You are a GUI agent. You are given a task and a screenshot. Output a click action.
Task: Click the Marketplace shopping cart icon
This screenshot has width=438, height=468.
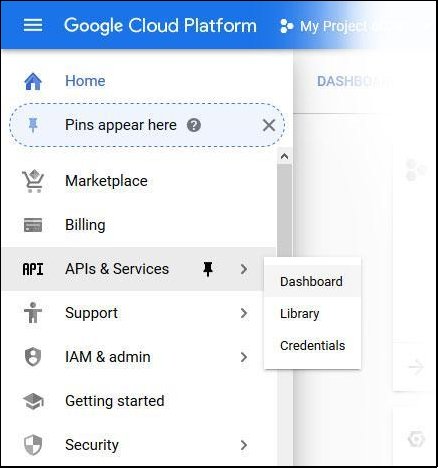click(x=33, y=181)
